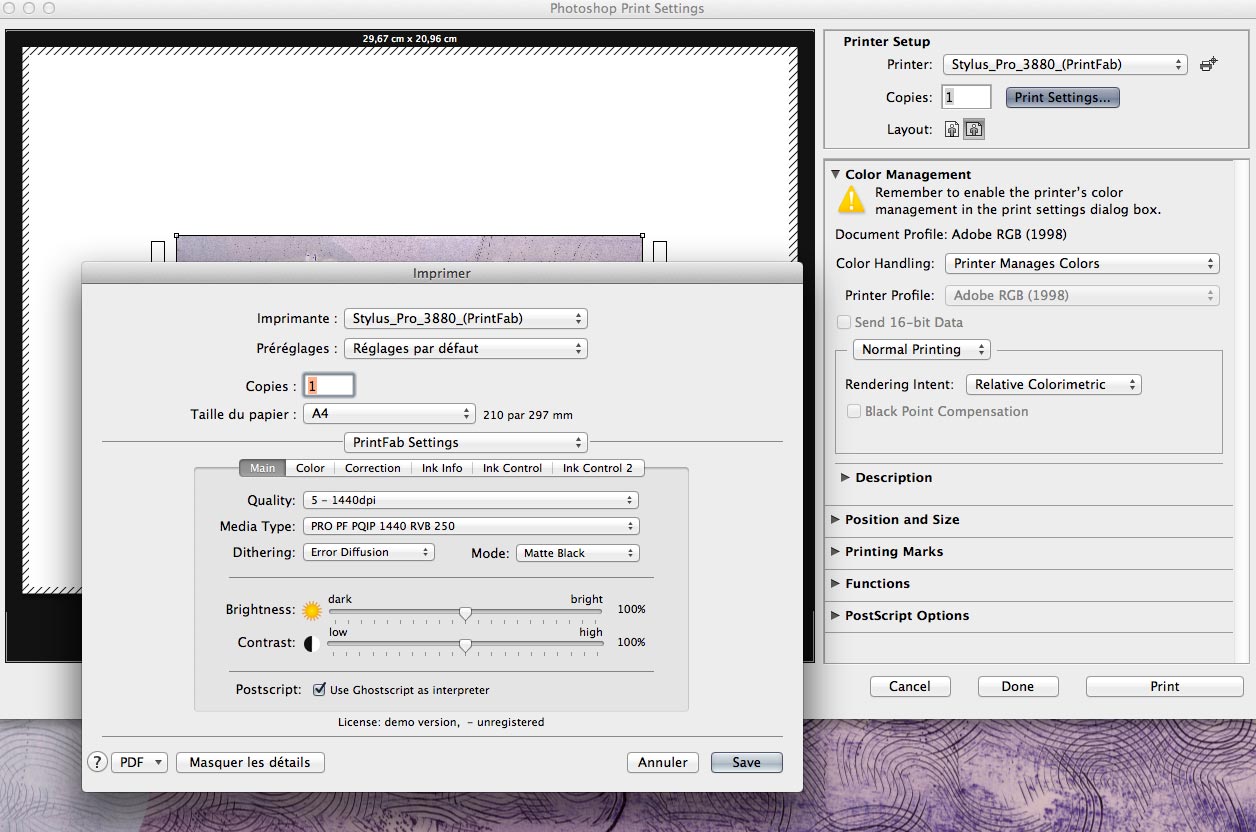The width and height of the screenshot is (1256, 832).
Task: Click the help question mark button
Action: click(x=97, y=762)
